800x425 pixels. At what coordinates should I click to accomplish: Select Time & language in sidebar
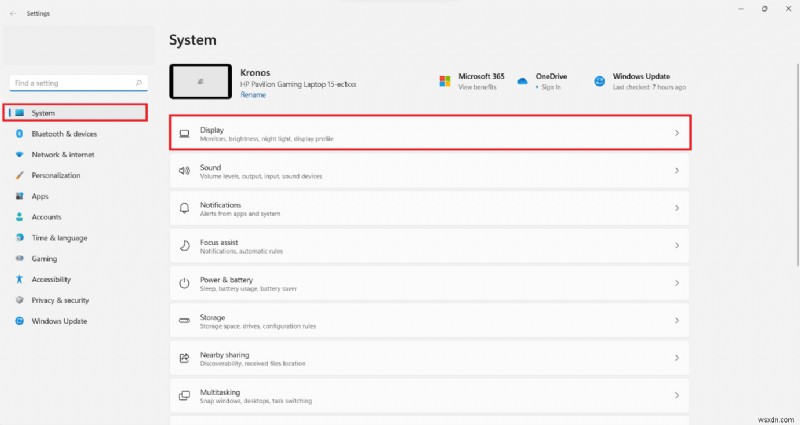(59, 238)
